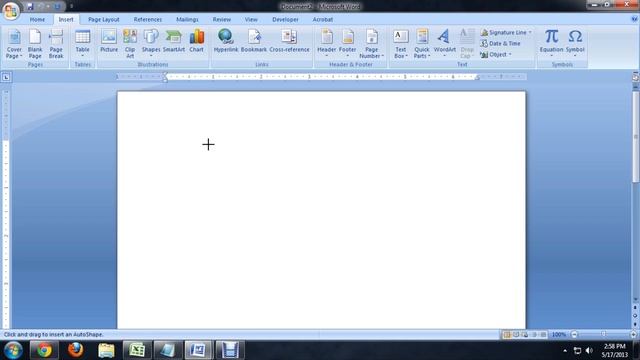
Task: Open Excel from the taskbar
Action: (x=137, y=350)
